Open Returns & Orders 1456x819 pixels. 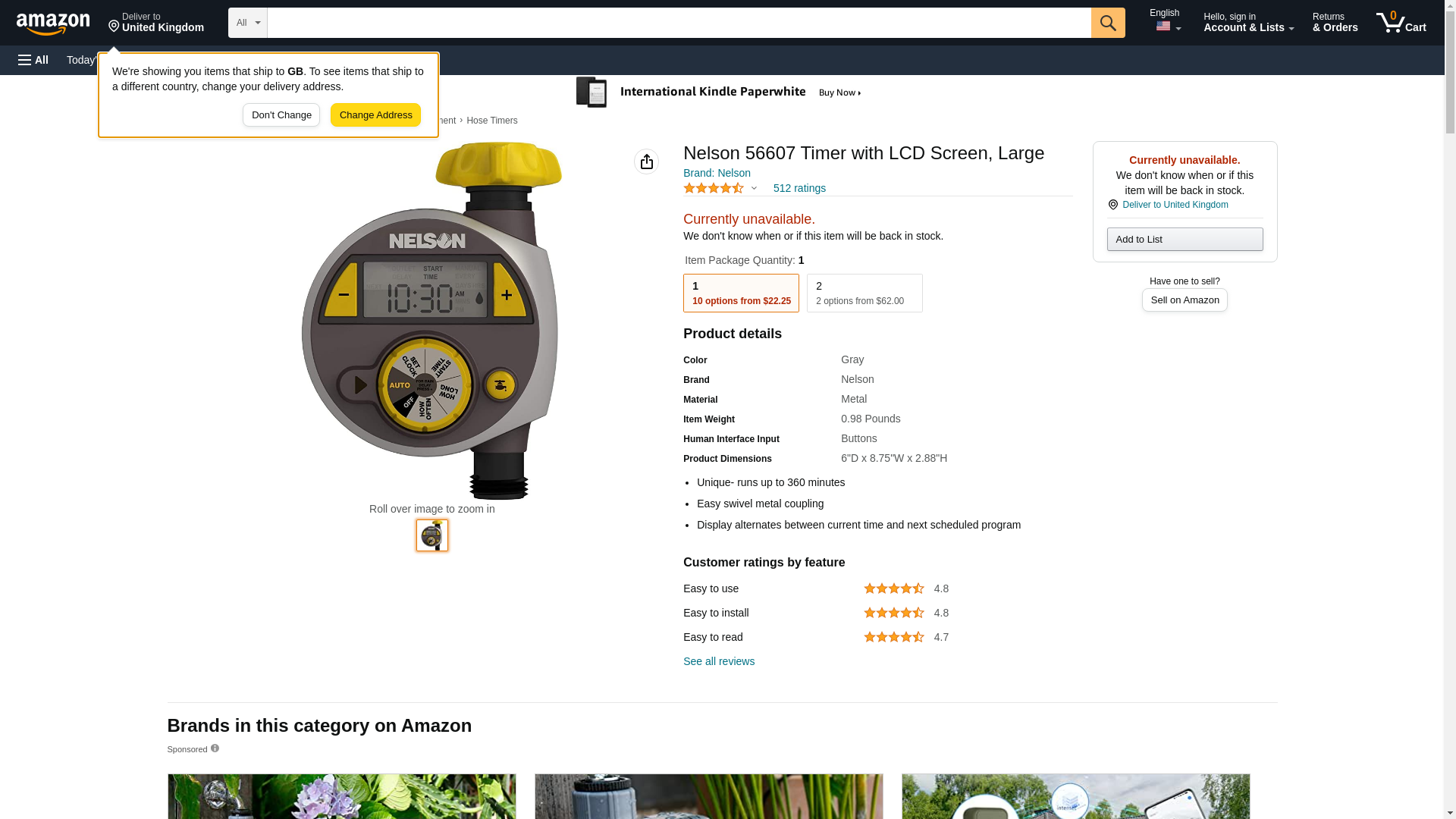[x=1335, y=23]
